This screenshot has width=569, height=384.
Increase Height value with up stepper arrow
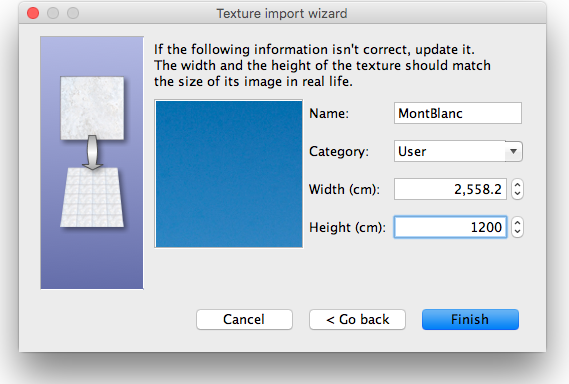517,222
